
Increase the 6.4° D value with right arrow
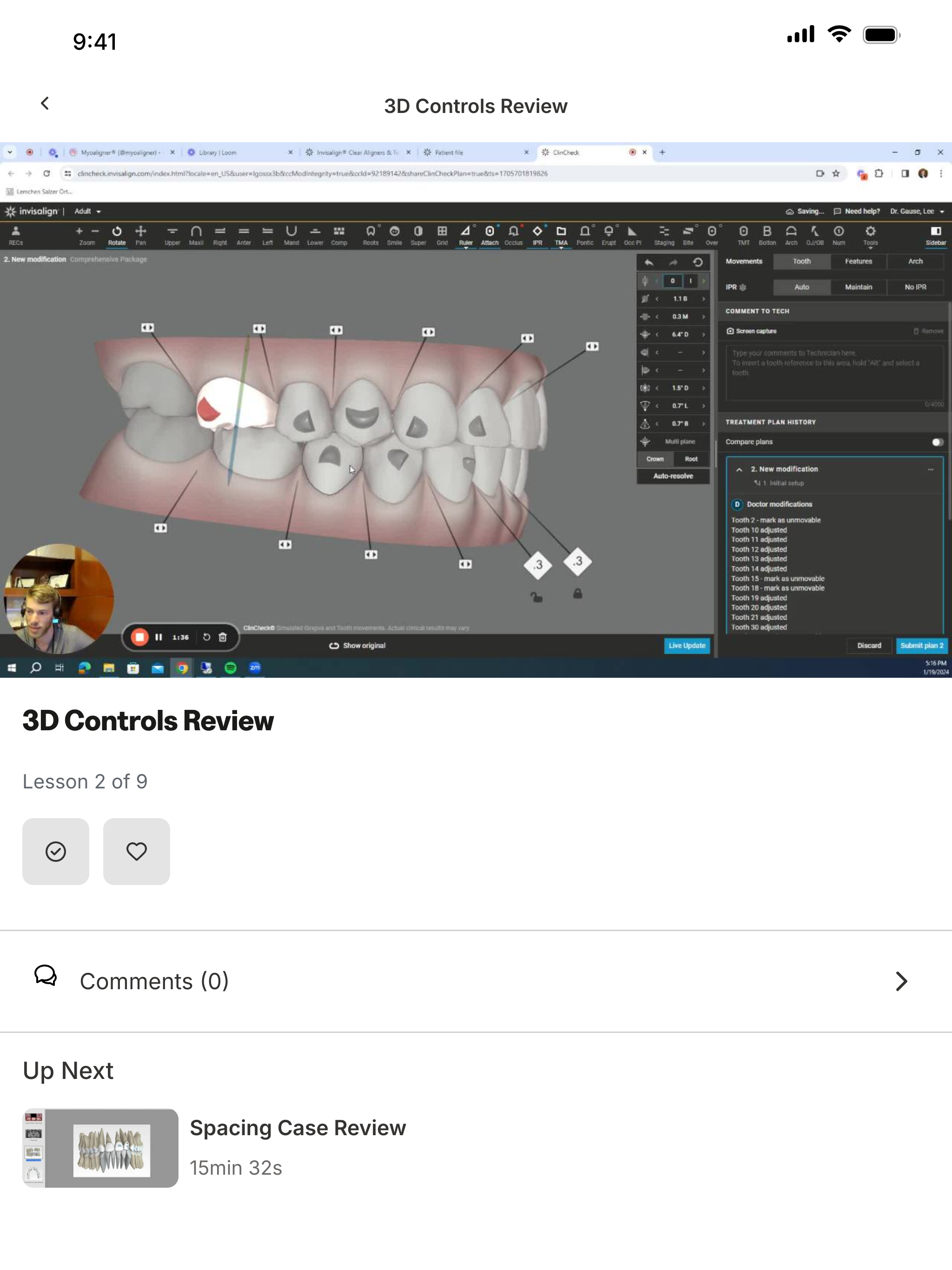pos(703,335)
